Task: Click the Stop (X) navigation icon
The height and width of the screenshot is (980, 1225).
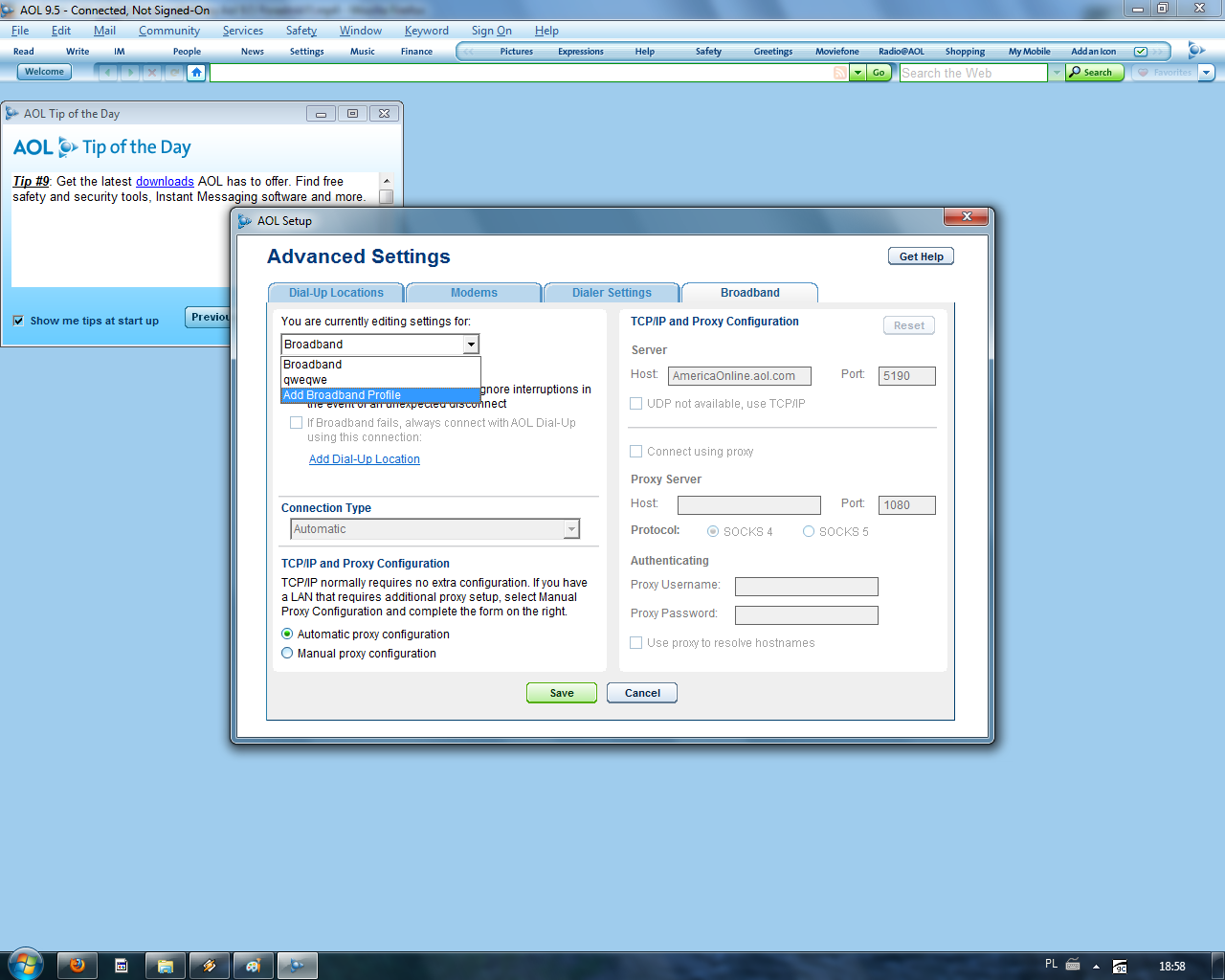Action: (x=152, y=73)
